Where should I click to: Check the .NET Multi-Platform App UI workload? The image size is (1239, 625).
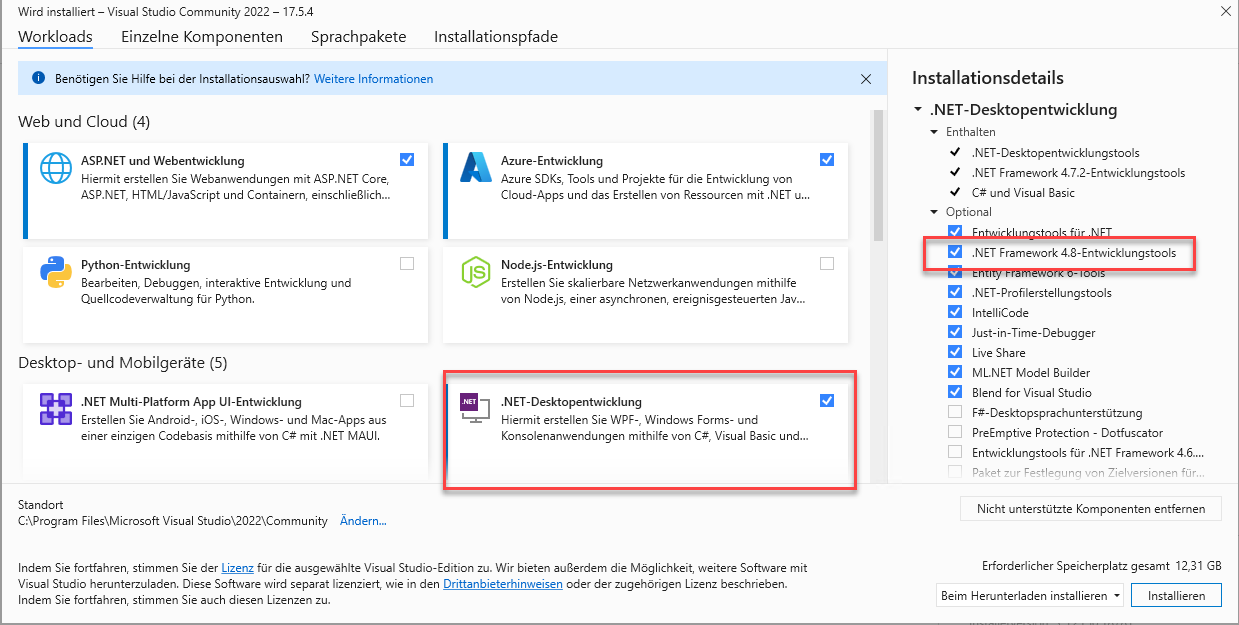[406, 401]
